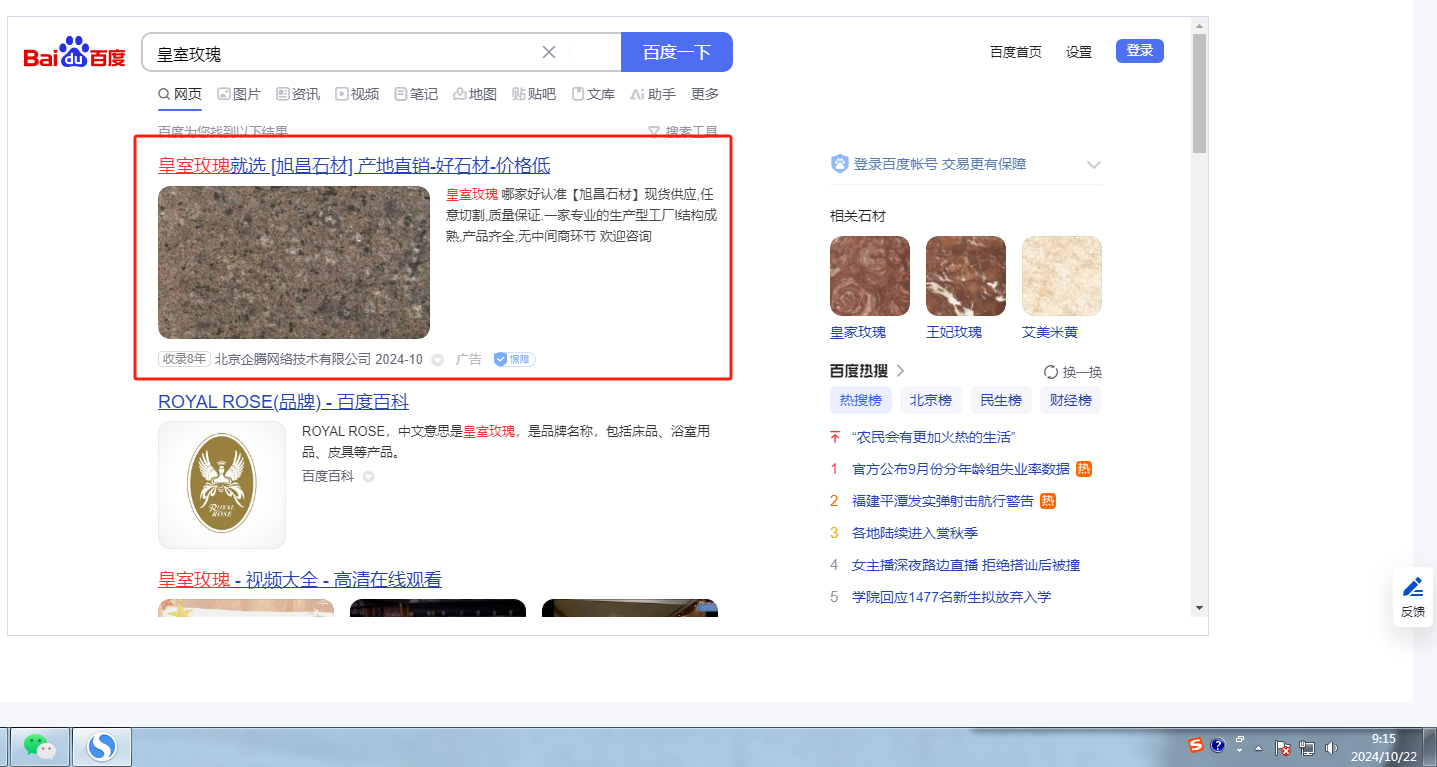The image size is (1437, 767).
Task: Click the Royal Rose gold logo thumbnail
Action: pyautogui.click(x=222, y=485)
